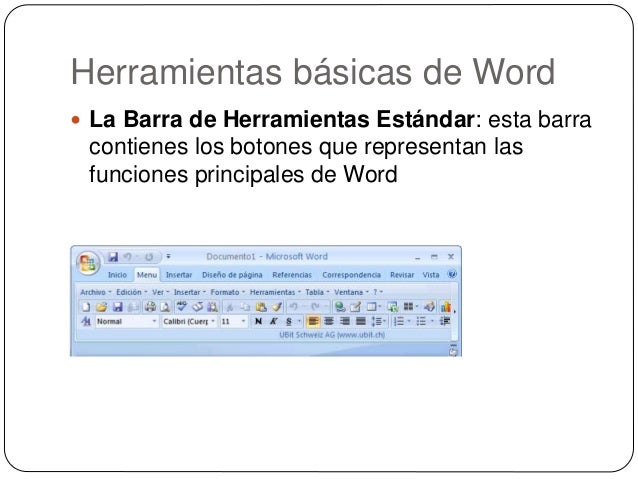Viewport: 638px width, 479px height.
Task: Click the Insert Table icon
Action: [372, 307]
